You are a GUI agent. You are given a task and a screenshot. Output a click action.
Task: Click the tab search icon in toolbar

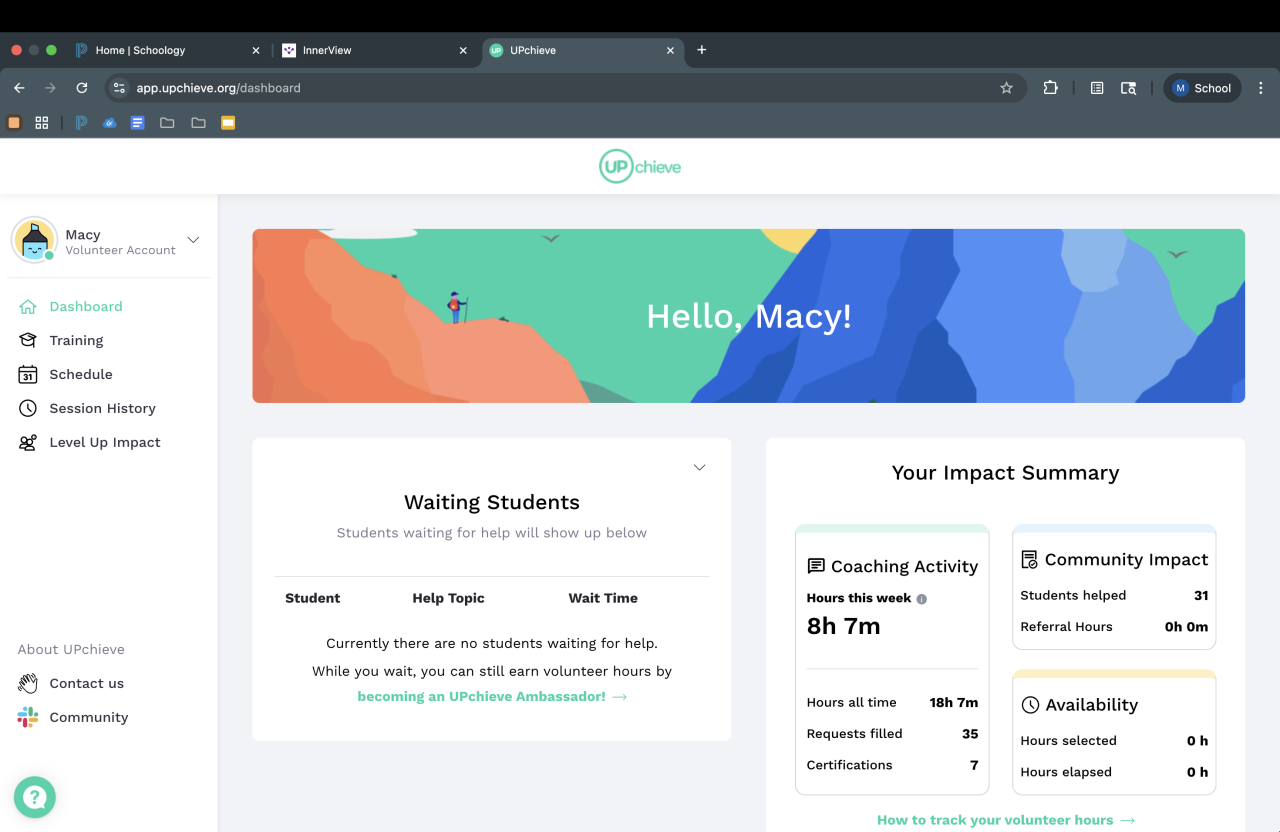click(x=1129, y=88)
